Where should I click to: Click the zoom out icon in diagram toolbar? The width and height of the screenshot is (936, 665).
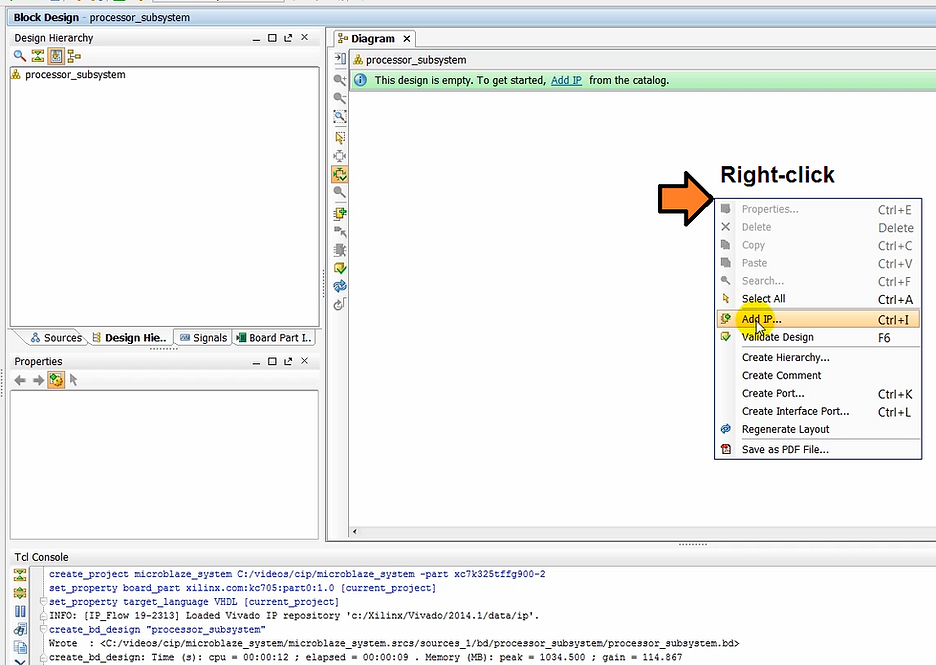(x=340, y=98)
